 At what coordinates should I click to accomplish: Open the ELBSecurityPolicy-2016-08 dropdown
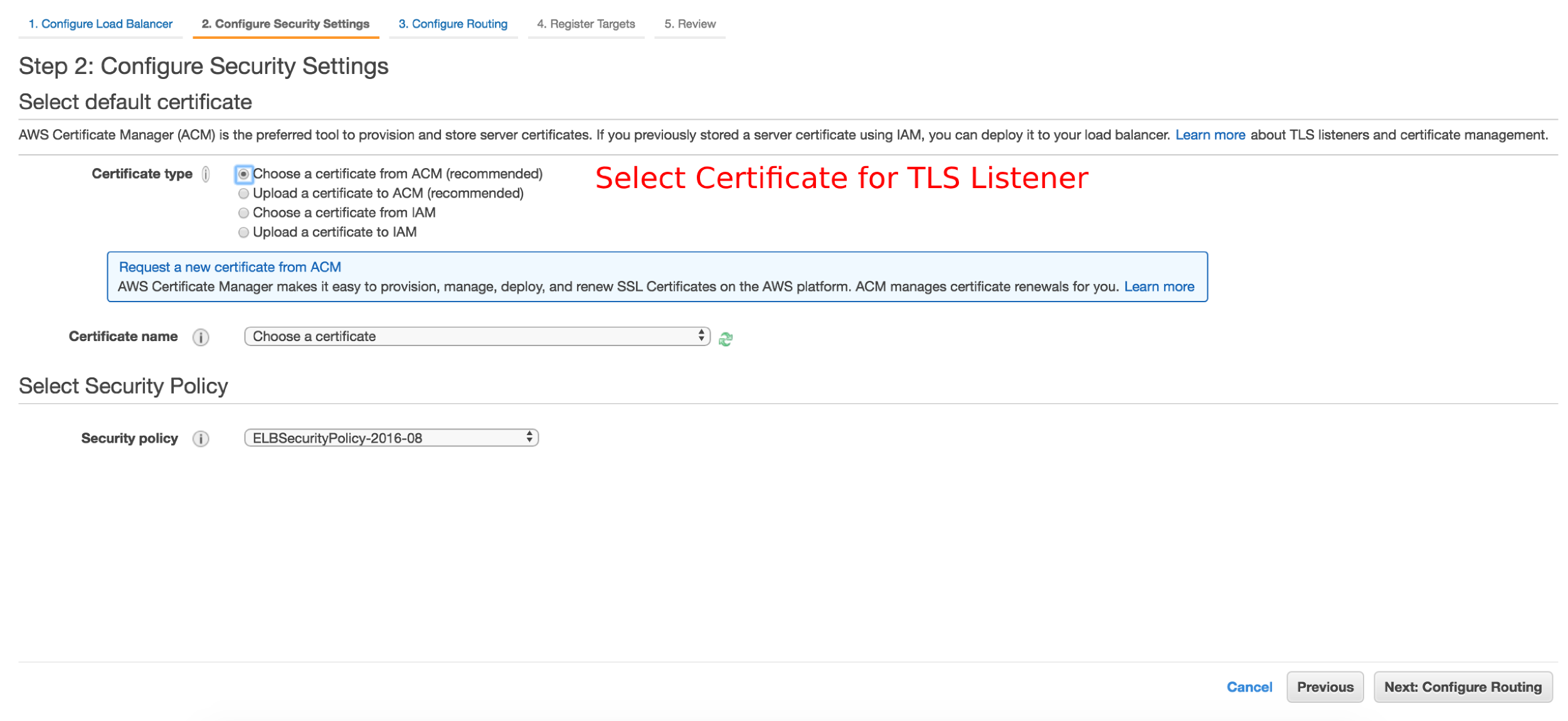[391, 438]
